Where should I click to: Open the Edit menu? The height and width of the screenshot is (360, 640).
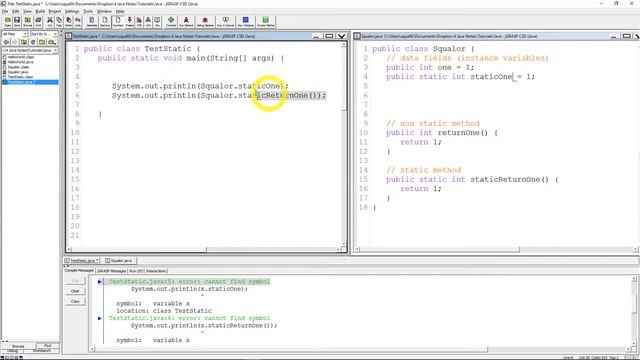[16, 11]
